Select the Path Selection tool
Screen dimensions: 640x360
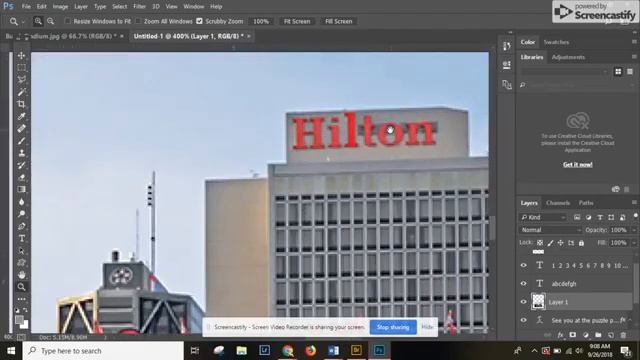[22, 251]
